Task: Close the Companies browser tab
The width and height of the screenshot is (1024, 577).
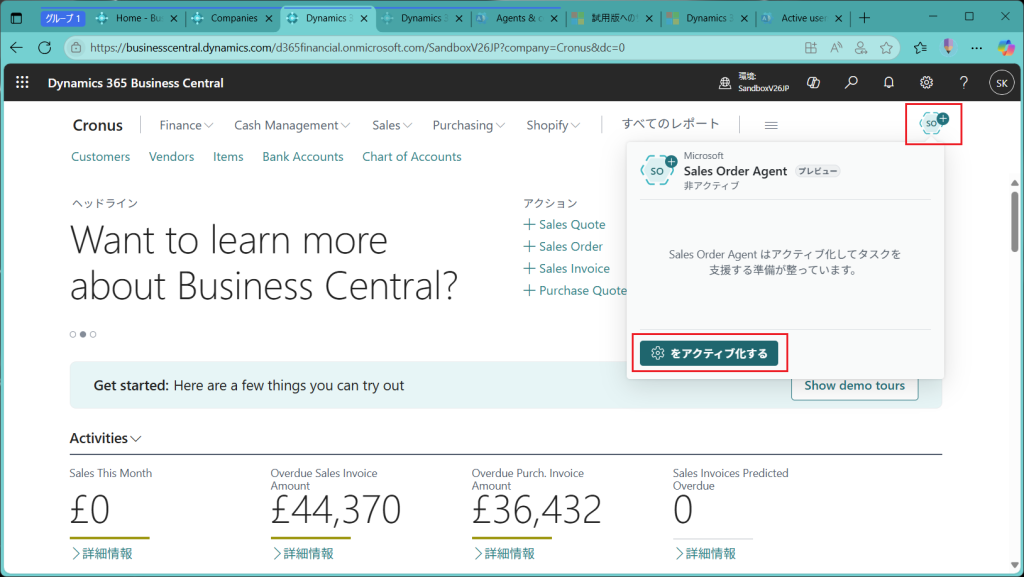Action: [269, 18]
